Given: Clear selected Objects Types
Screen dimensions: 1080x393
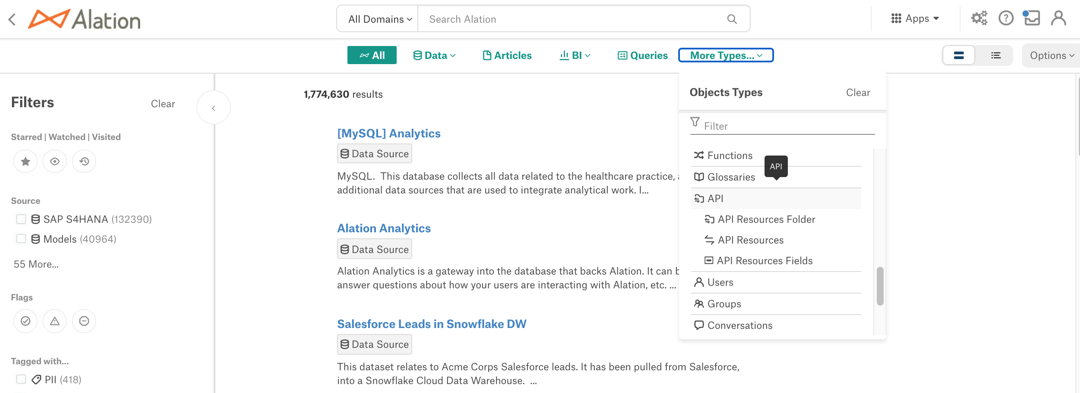Looking at the screenshot, I should point(858,92).
